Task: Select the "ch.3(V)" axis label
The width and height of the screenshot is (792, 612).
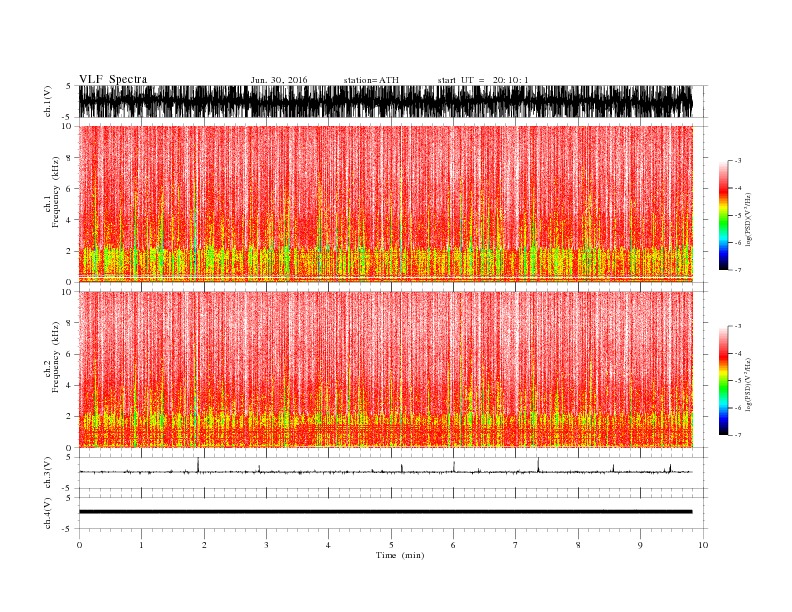Action: coord(48,473)
